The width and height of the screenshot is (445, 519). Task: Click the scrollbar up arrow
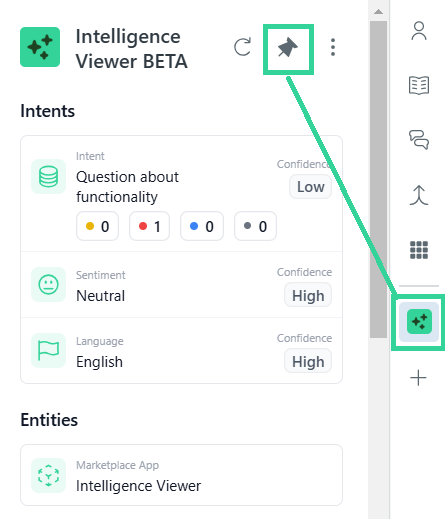[x=378, y=12]
